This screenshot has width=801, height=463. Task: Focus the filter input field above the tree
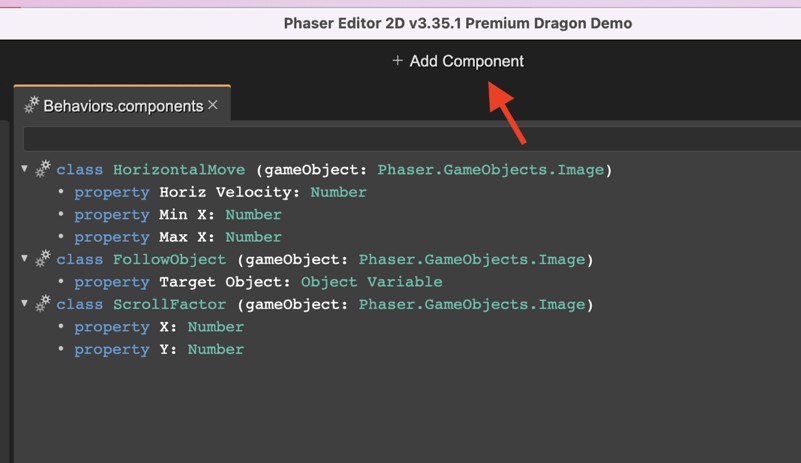[400, 138]
